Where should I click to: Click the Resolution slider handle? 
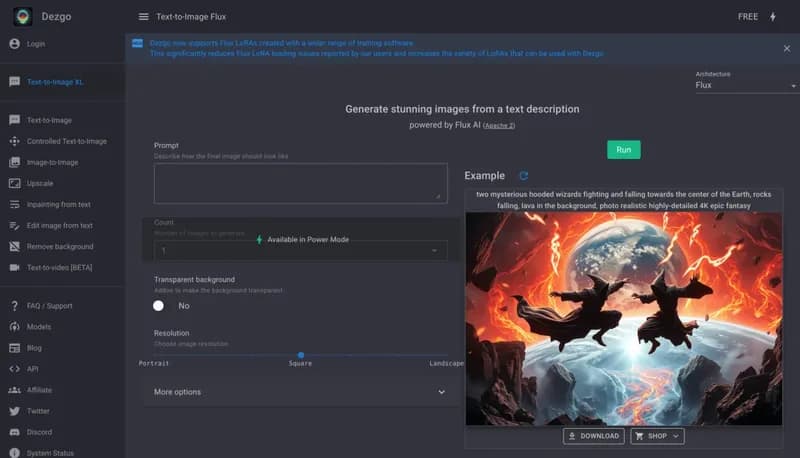point(301,355)
